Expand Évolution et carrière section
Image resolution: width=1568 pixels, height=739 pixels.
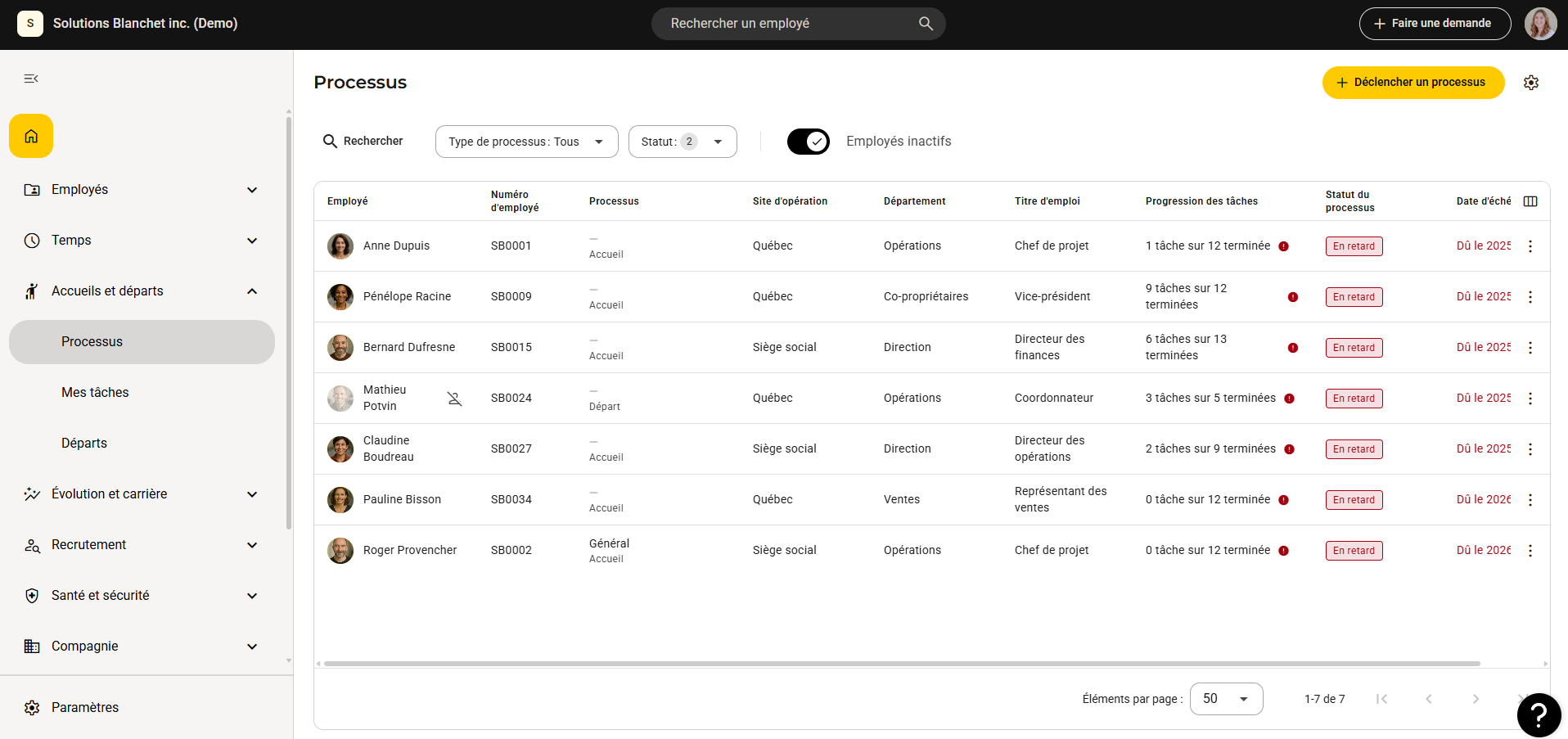point(142,494)
